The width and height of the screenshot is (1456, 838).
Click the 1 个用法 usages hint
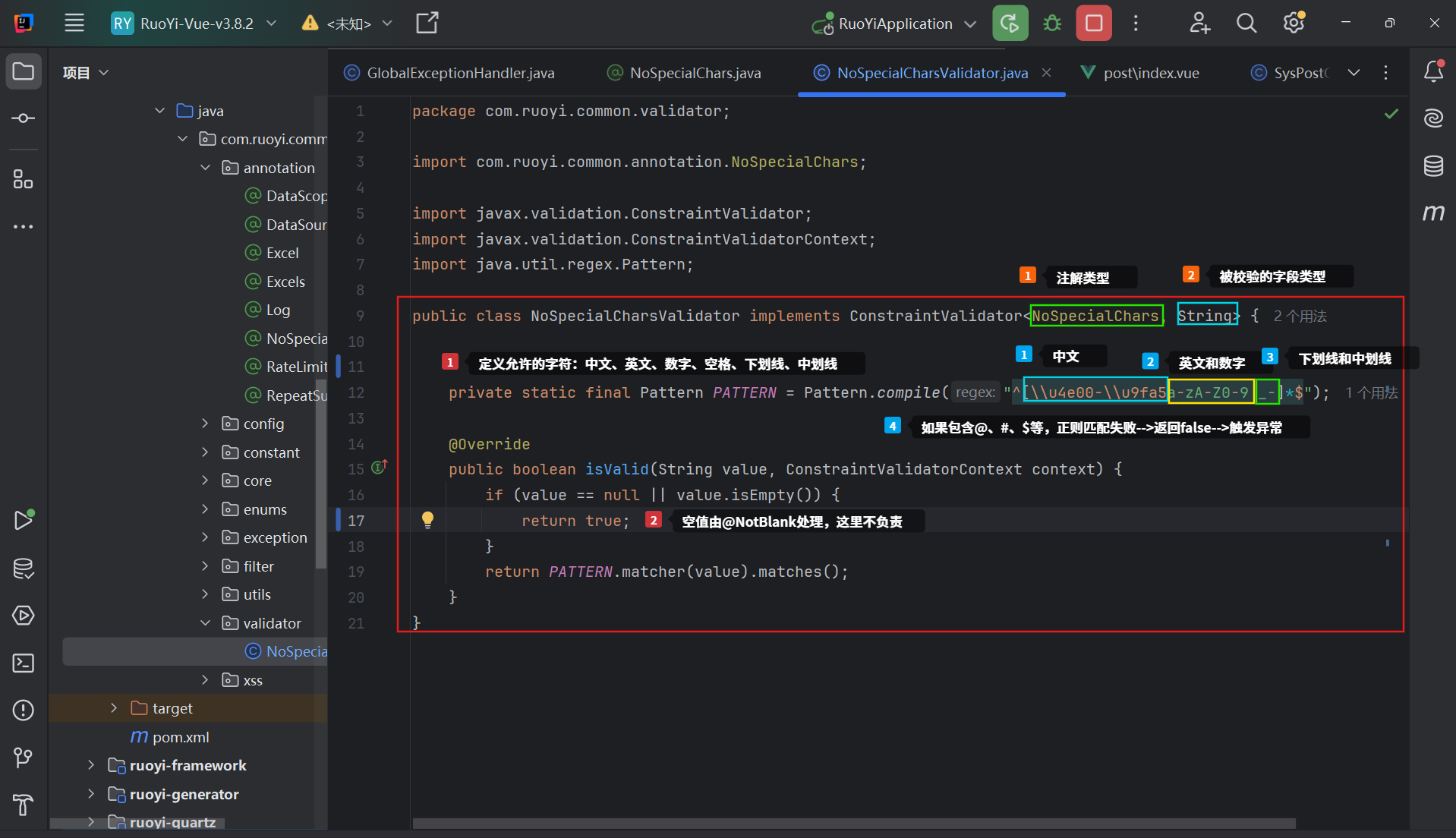pos(1372,392)
